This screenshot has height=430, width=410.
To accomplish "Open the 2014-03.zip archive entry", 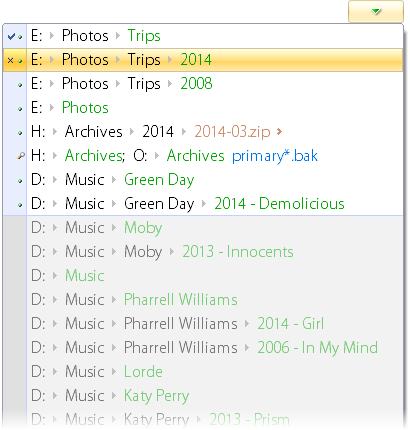I will point(232,132).
